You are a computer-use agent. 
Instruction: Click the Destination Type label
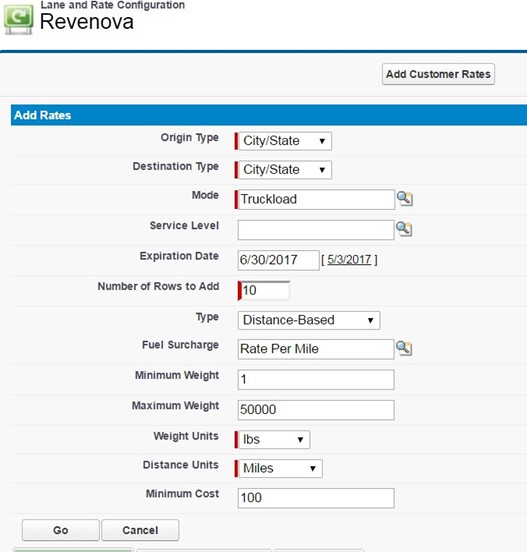tap(175, 167)
